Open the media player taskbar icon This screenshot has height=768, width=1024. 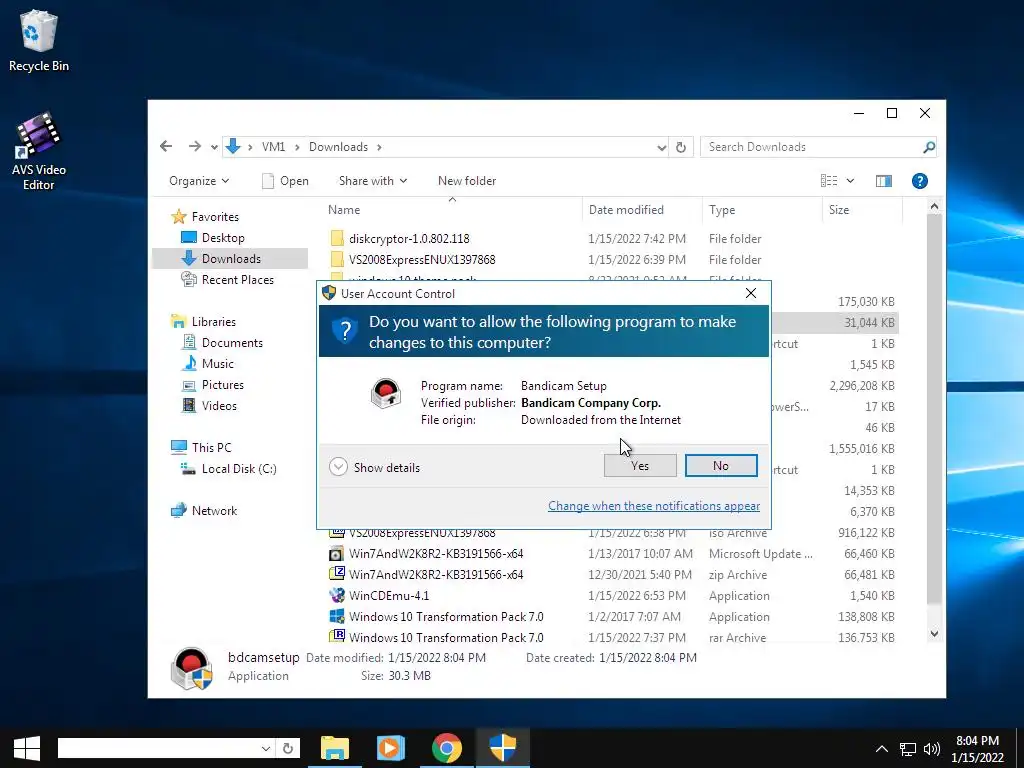click(x=391, y=748)
